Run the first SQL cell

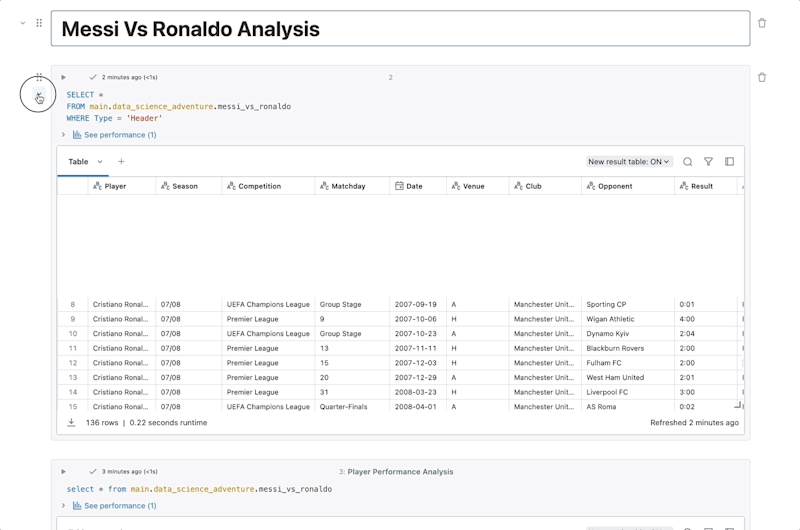coord(64,77)
